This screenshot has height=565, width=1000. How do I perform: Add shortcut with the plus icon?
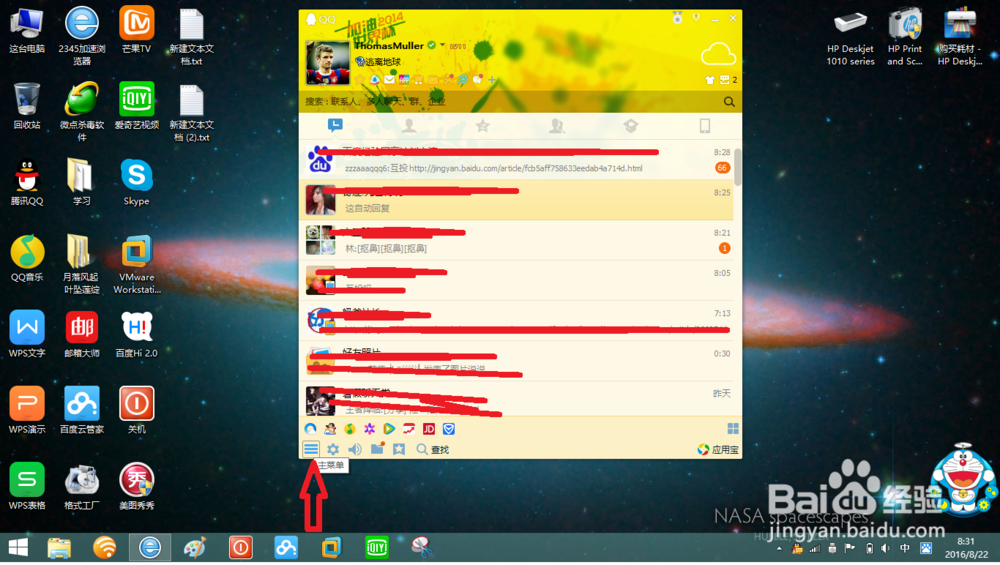(x=492, y=80)
